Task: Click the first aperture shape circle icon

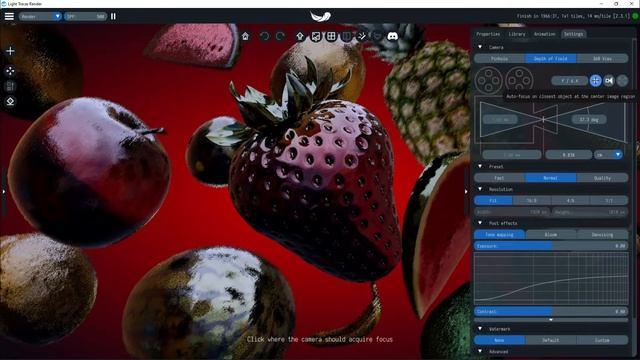Action: tap(489, 80)
